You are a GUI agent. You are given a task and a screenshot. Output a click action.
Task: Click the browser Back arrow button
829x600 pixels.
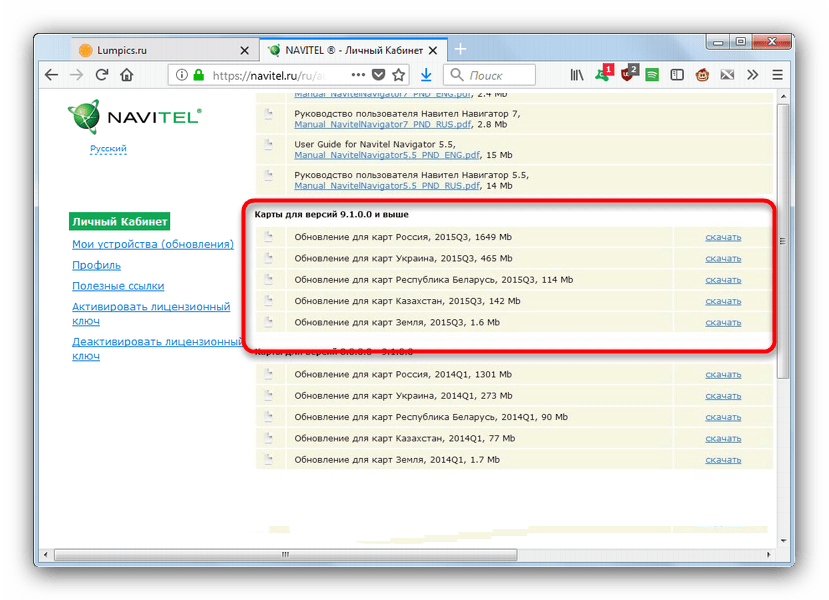tap(51, 75)
